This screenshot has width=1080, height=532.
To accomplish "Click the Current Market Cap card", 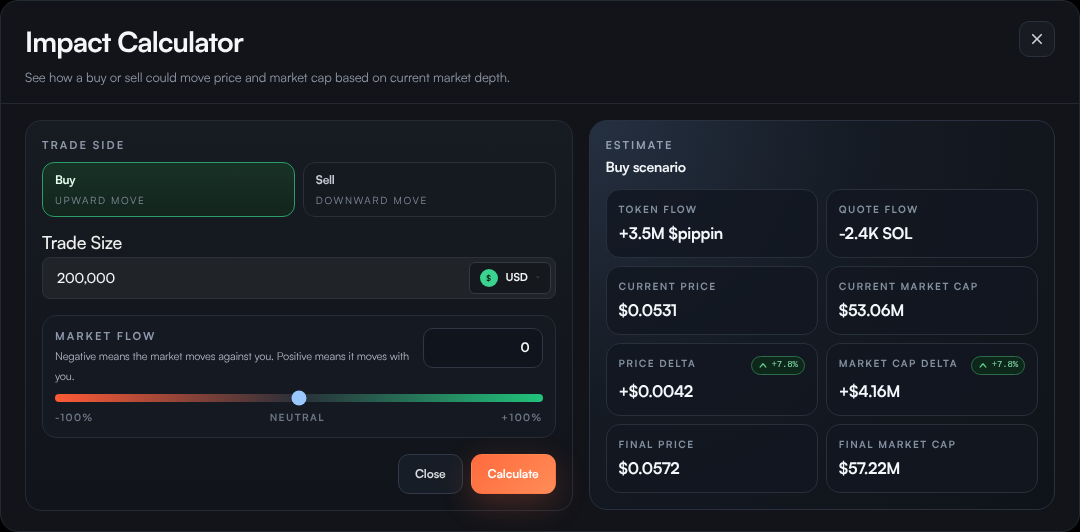I will point(931,300).
